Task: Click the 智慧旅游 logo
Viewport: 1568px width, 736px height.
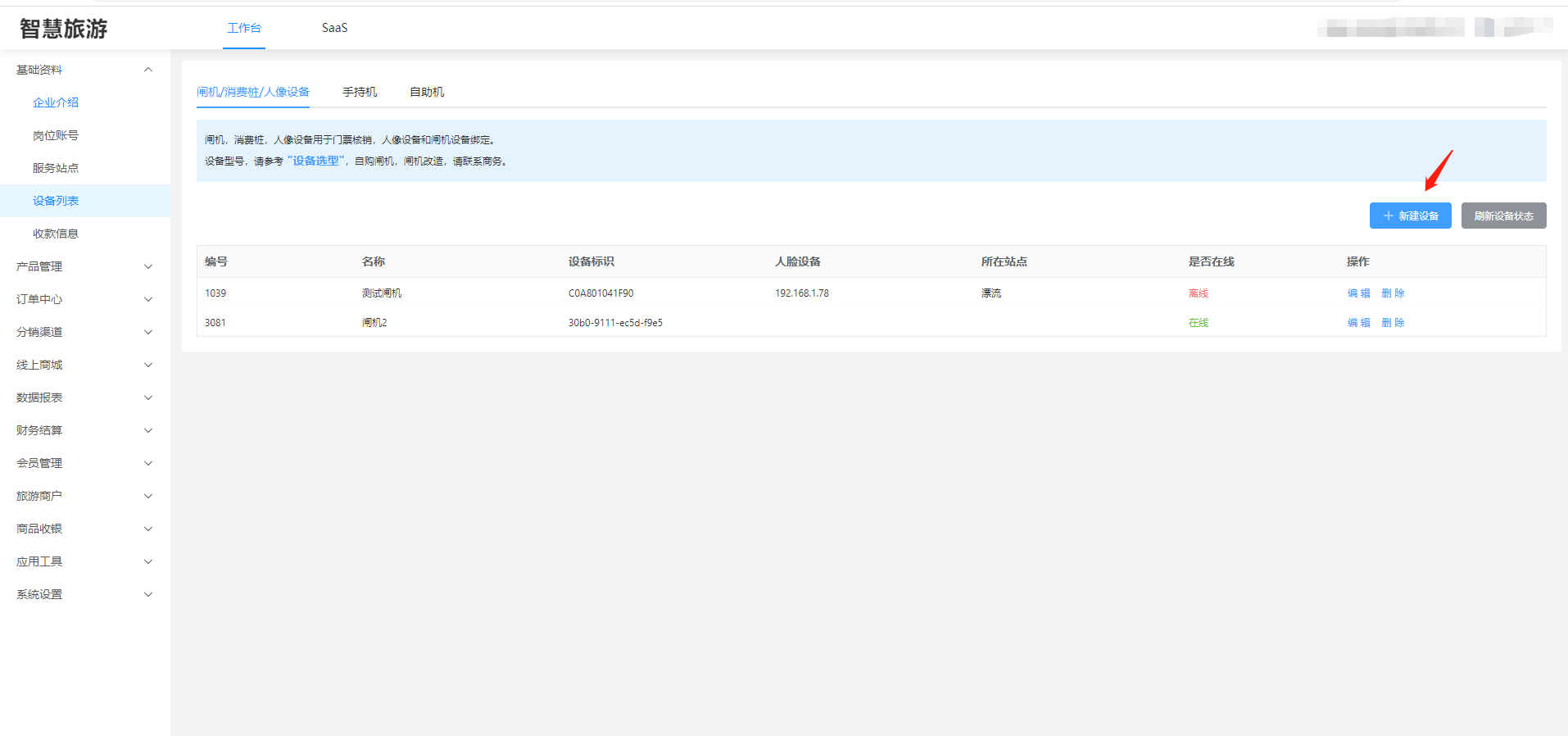Action: (64, 29)
